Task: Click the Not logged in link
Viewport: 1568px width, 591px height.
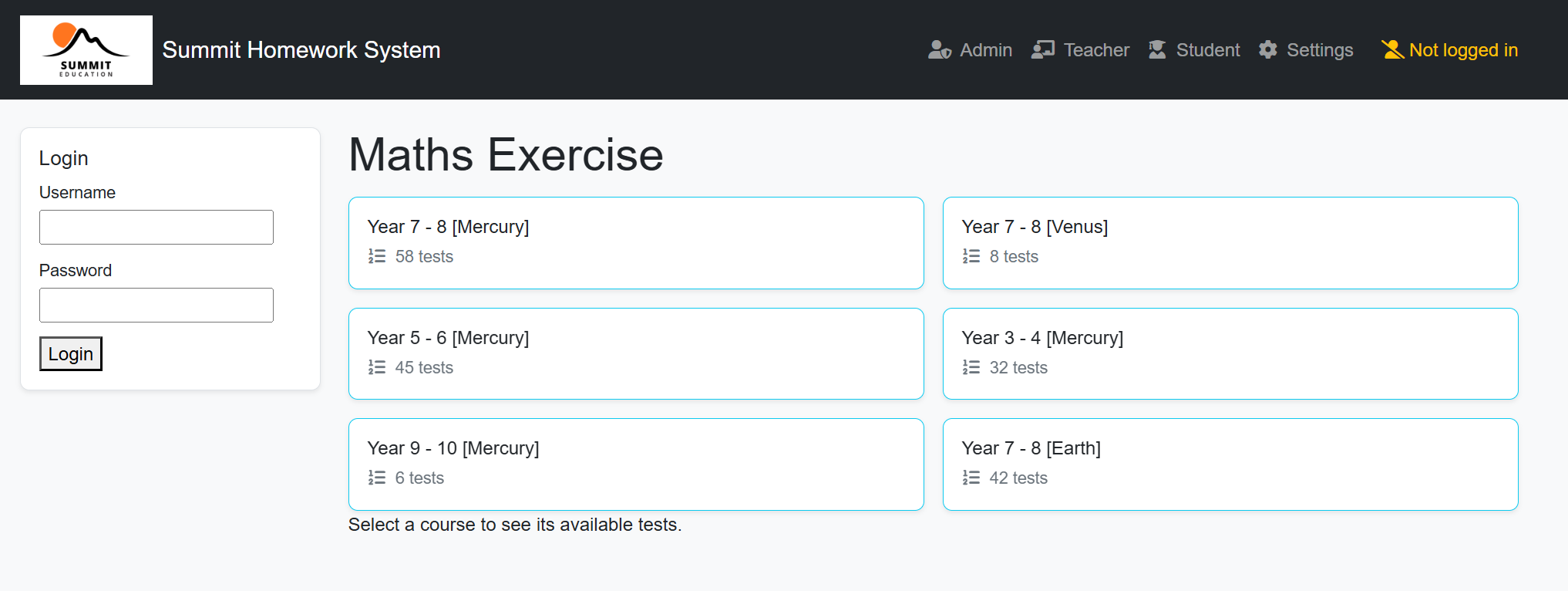Action: pyautogui.click(x=1462, y=50)
